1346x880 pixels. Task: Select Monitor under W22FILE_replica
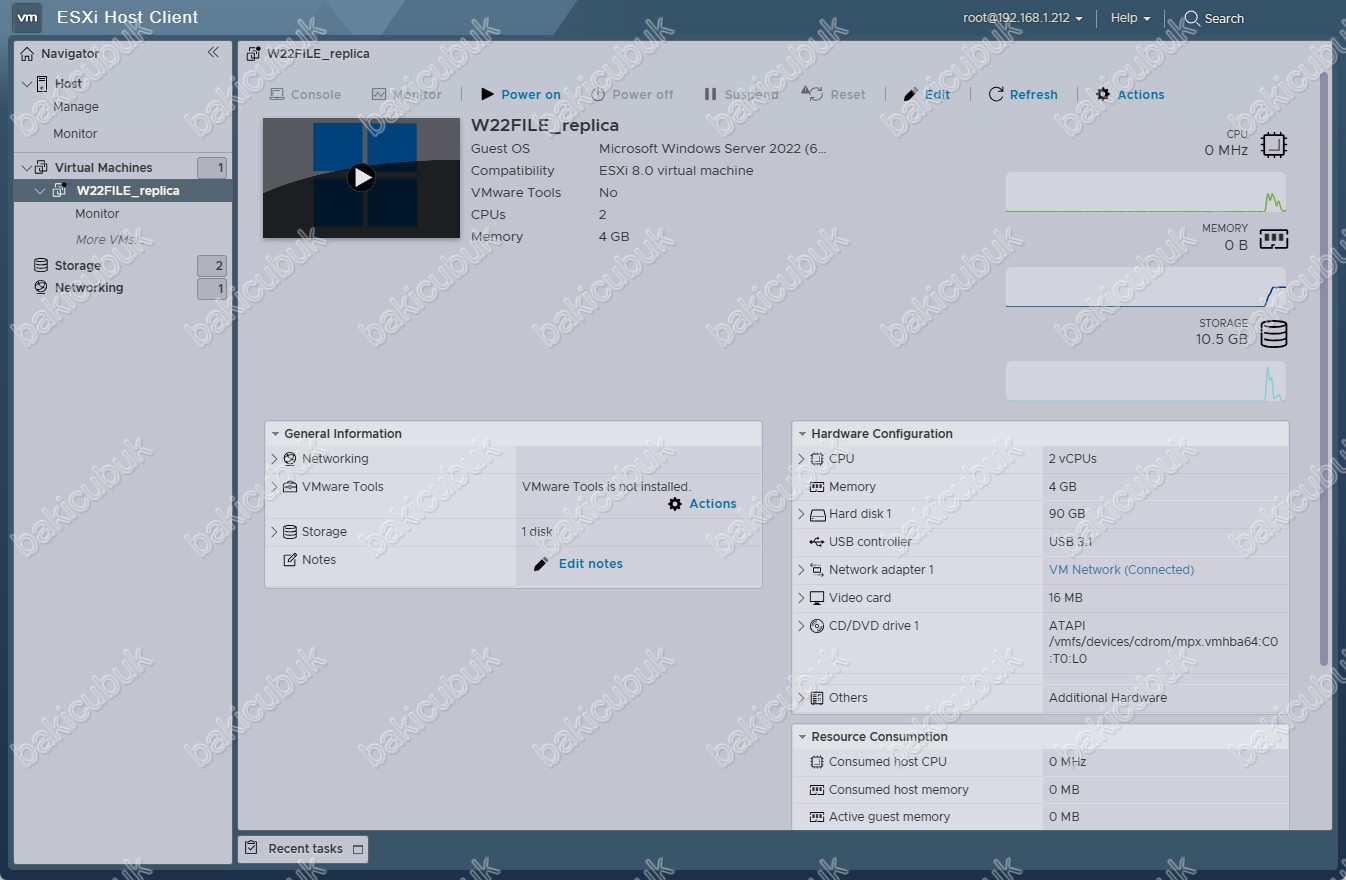[97, 214]
